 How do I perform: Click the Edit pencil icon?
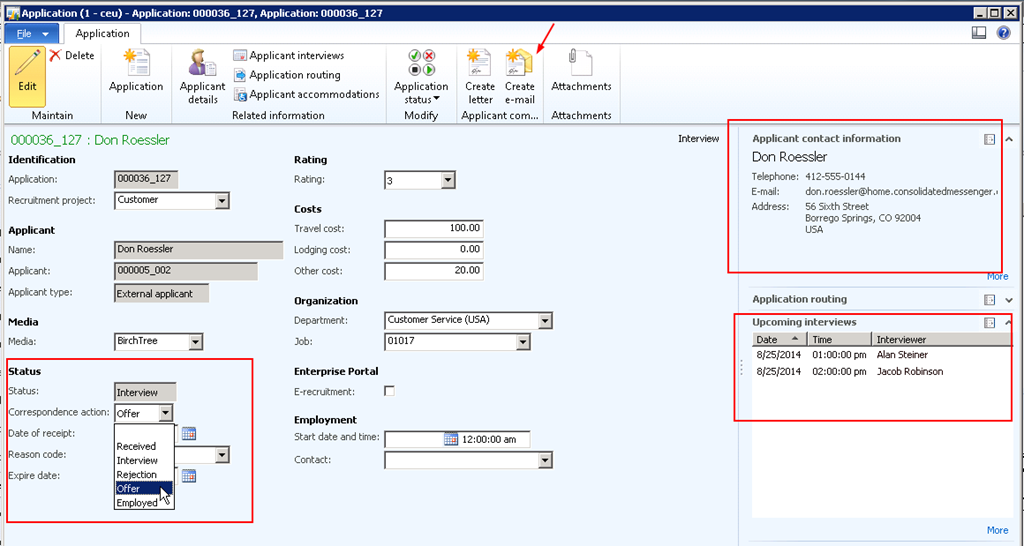(27, 64)
